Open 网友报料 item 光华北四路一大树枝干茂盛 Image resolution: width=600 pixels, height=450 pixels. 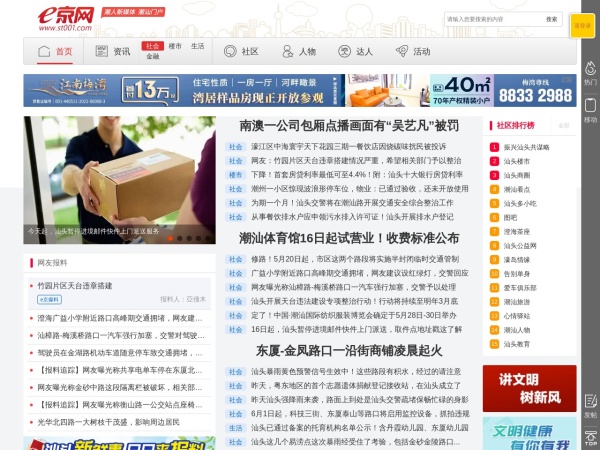coord(108,422)
